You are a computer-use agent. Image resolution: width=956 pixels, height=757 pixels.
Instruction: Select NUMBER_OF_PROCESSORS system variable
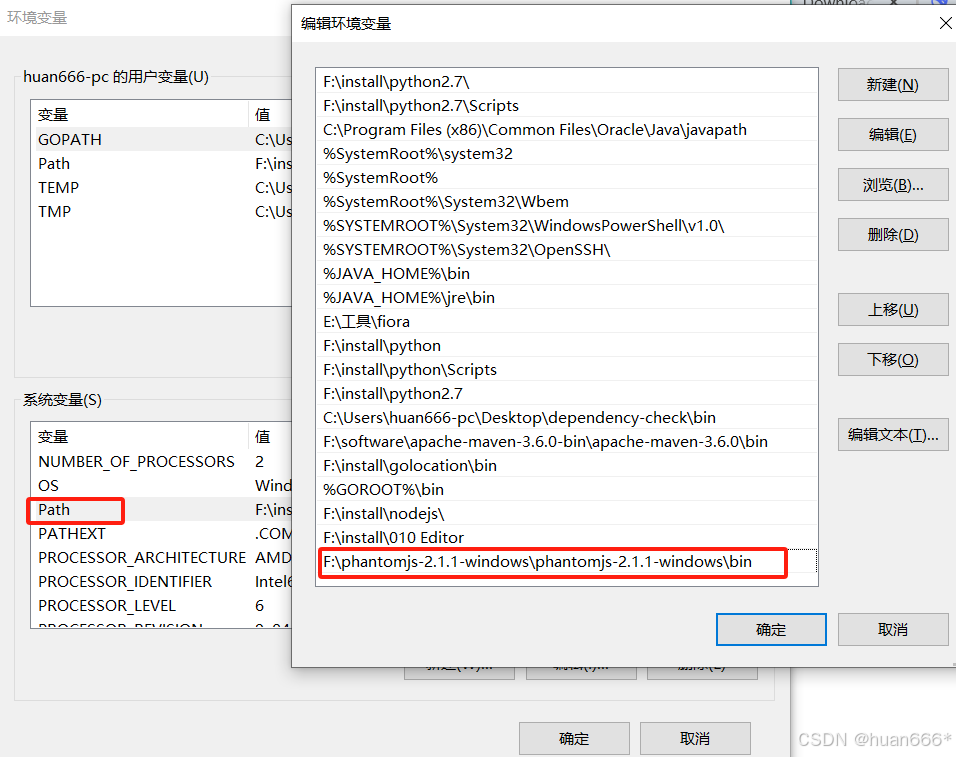point(162,462)
